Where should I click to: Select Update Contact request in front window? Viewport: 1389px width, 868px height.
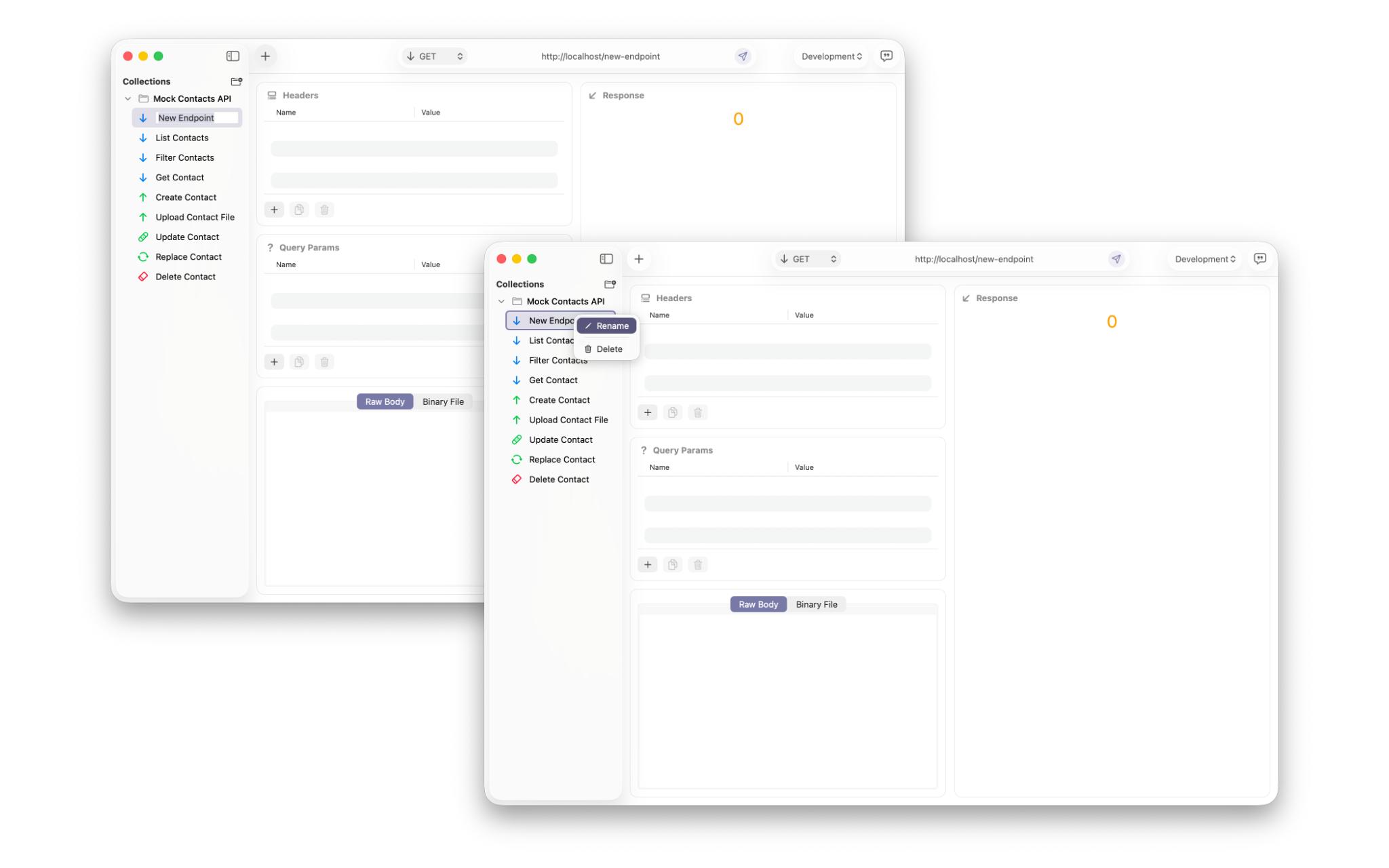point(561,440)
